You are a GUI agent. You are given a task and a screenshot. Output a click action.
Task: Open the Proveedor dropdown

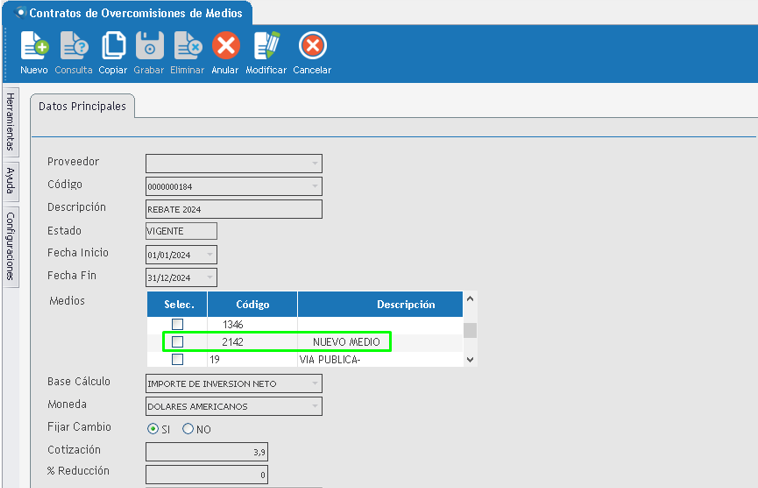point(315,163)
